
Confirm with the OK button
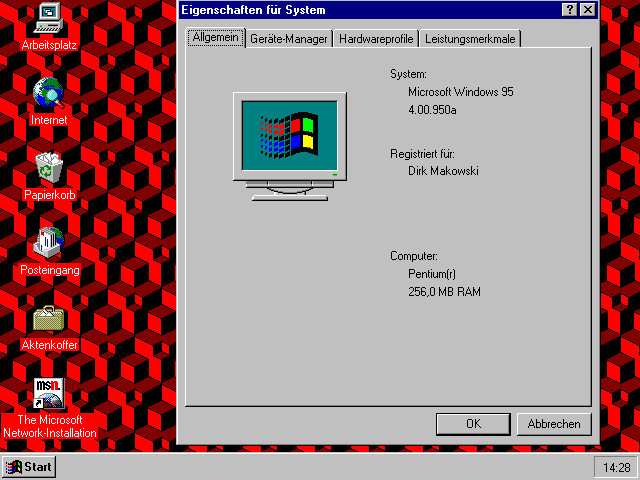pos(473,424)
